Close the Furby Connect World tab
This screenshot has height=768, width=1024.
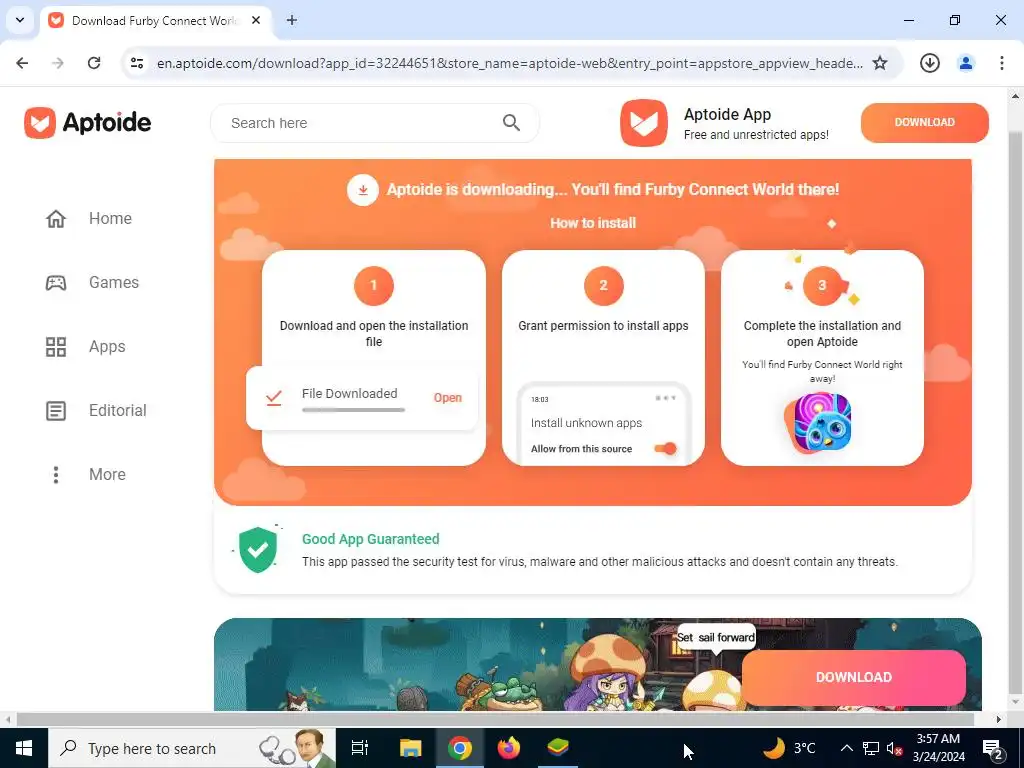(x=256, y=20)
